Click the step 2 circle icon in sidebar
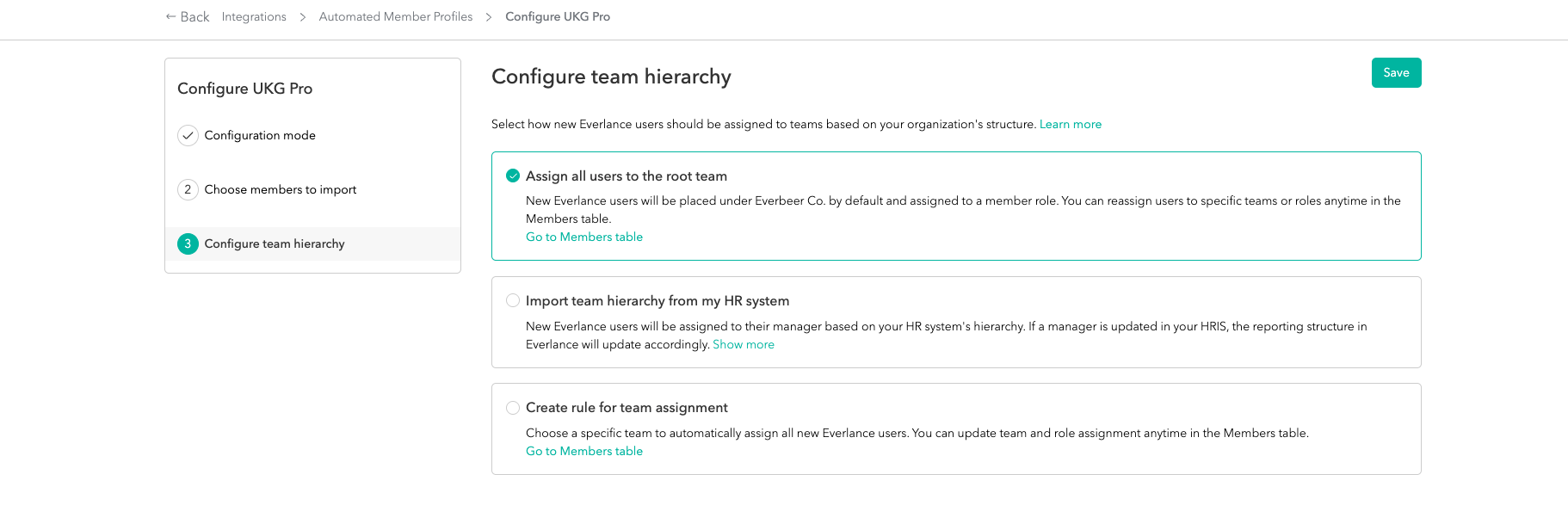1568x530 pixels. tap(188, 189)
